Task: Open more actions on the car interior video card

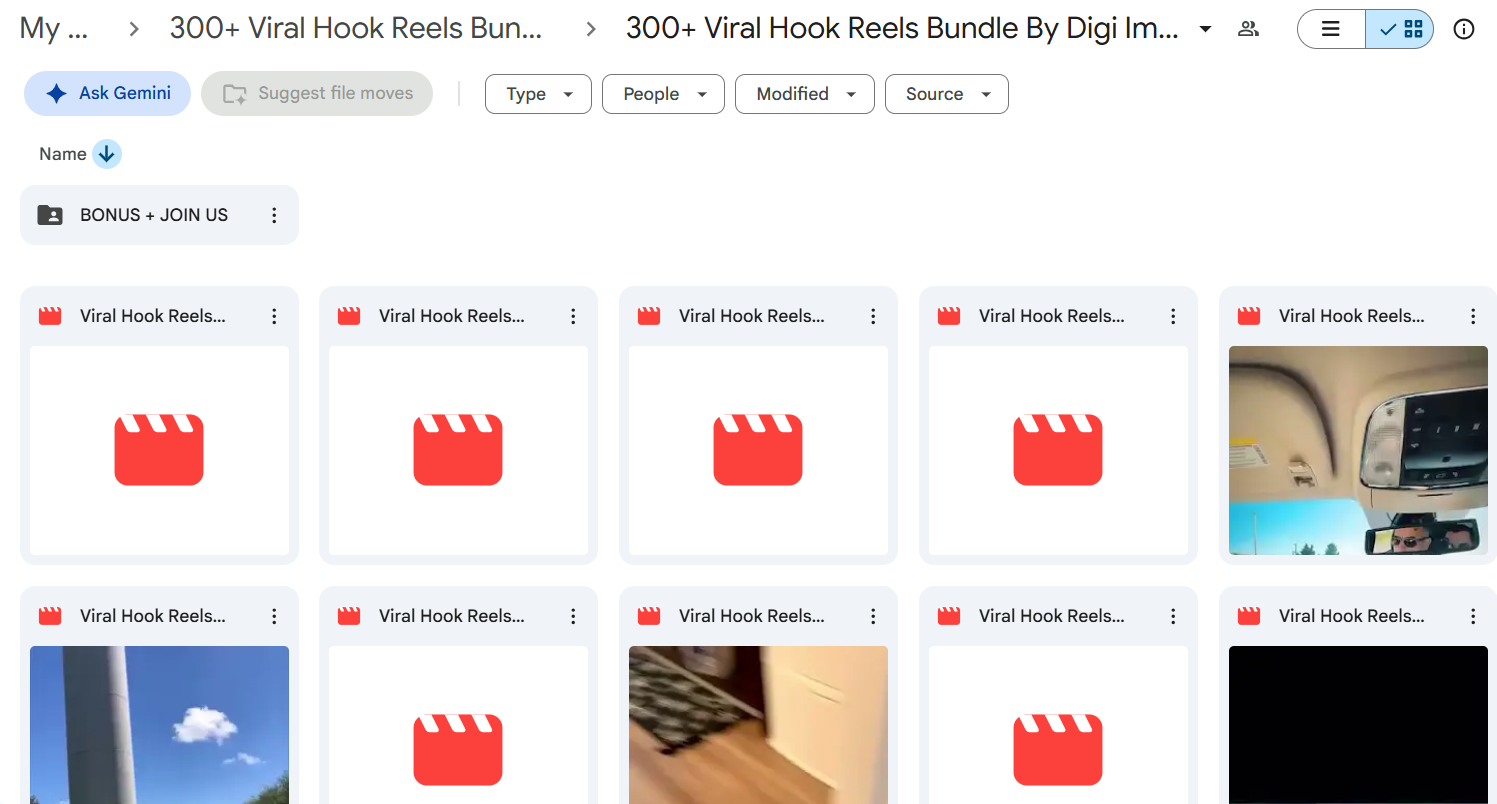Action: 1473,316
